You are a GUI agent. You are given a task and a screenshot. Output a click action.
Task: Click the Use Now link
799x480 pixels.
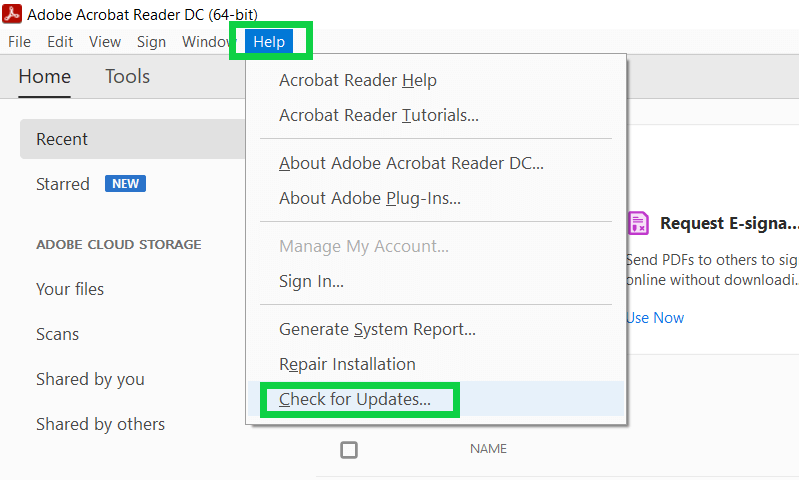pyautogui.click(x=655, y=318)
